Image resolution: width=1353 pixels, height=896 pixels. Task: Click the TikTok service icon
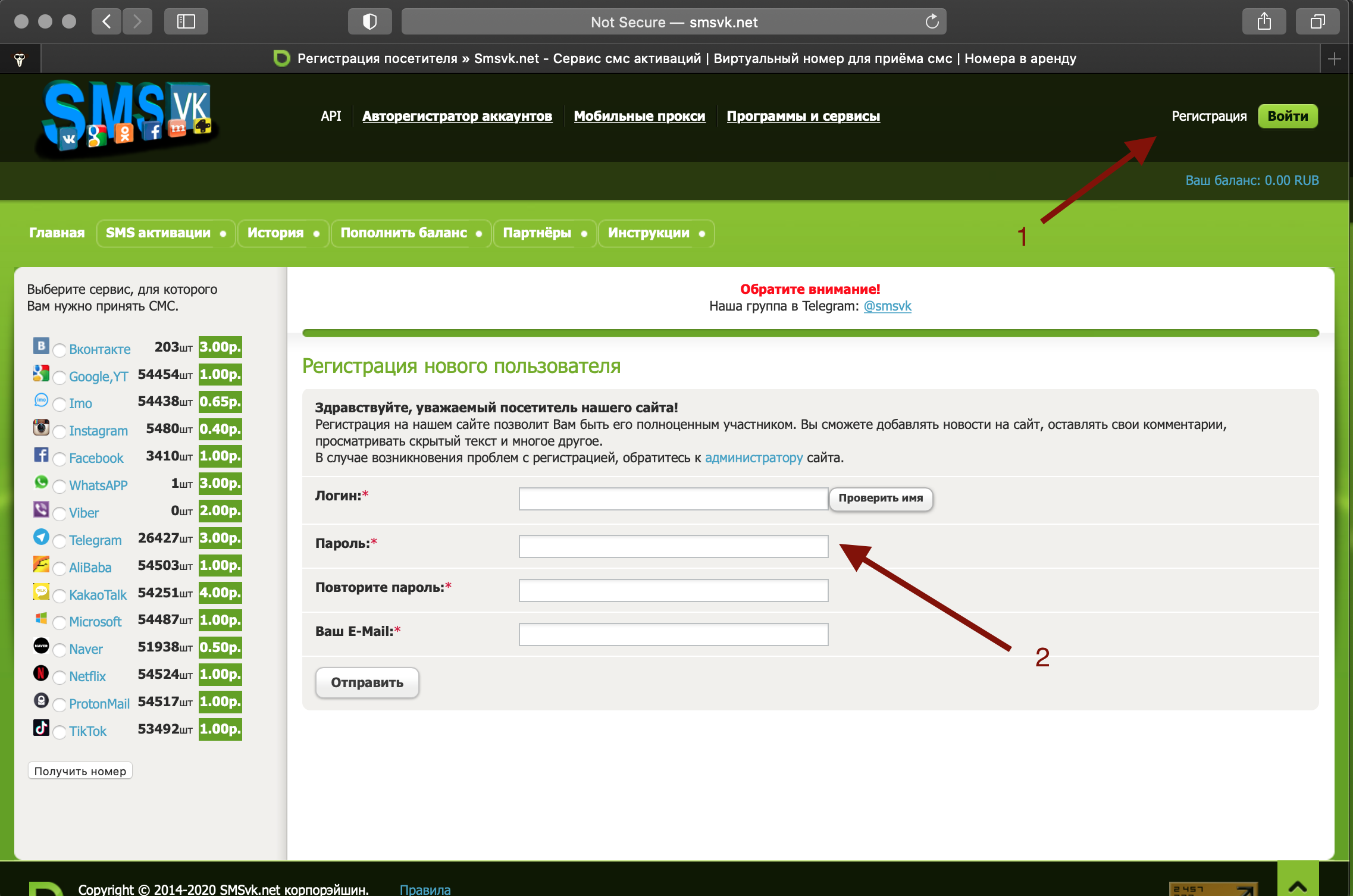coord(41,728)
